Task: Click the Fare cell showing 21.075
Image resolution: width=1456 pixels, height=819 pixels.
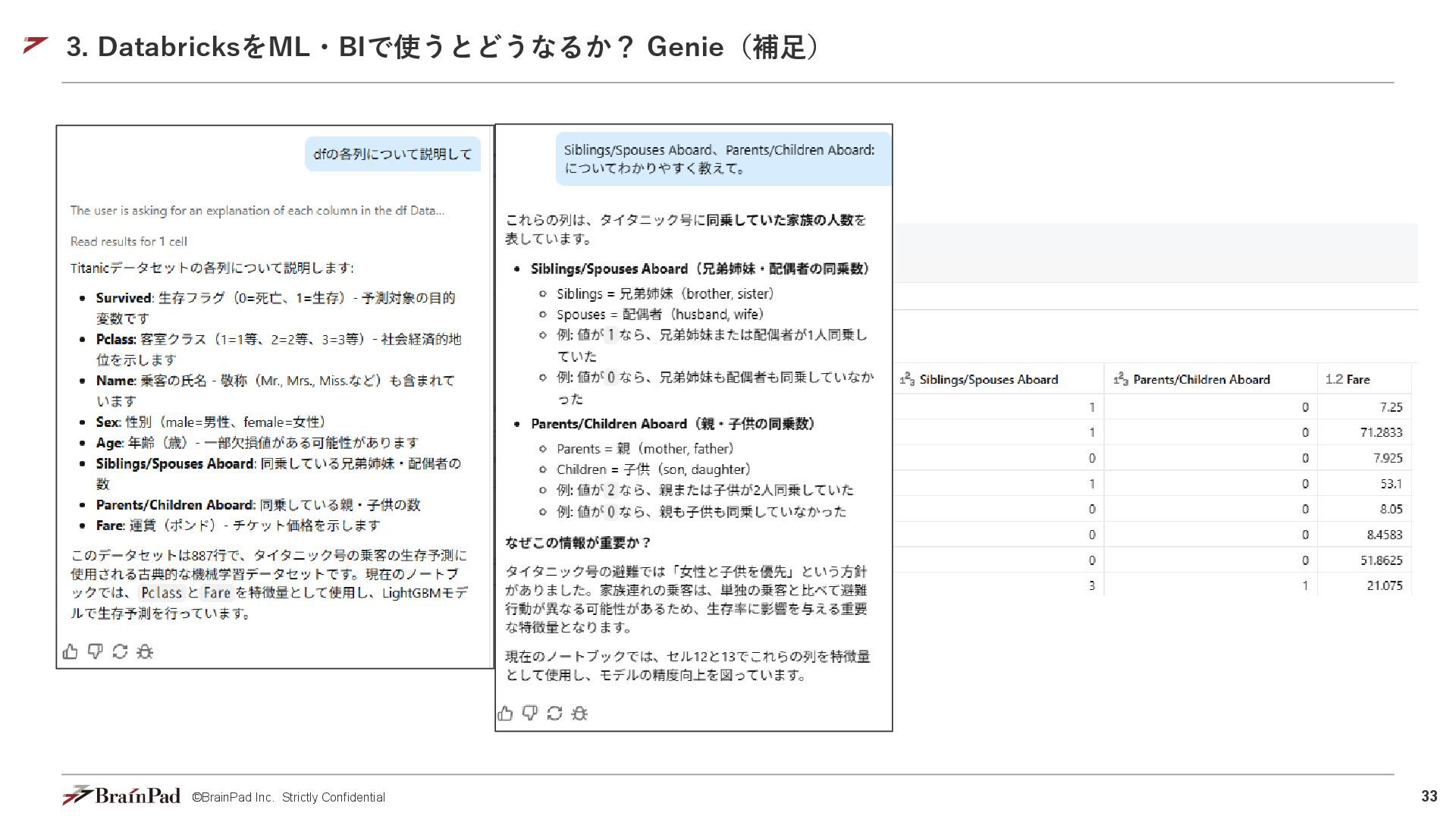Action: (x=1384, y=585)
